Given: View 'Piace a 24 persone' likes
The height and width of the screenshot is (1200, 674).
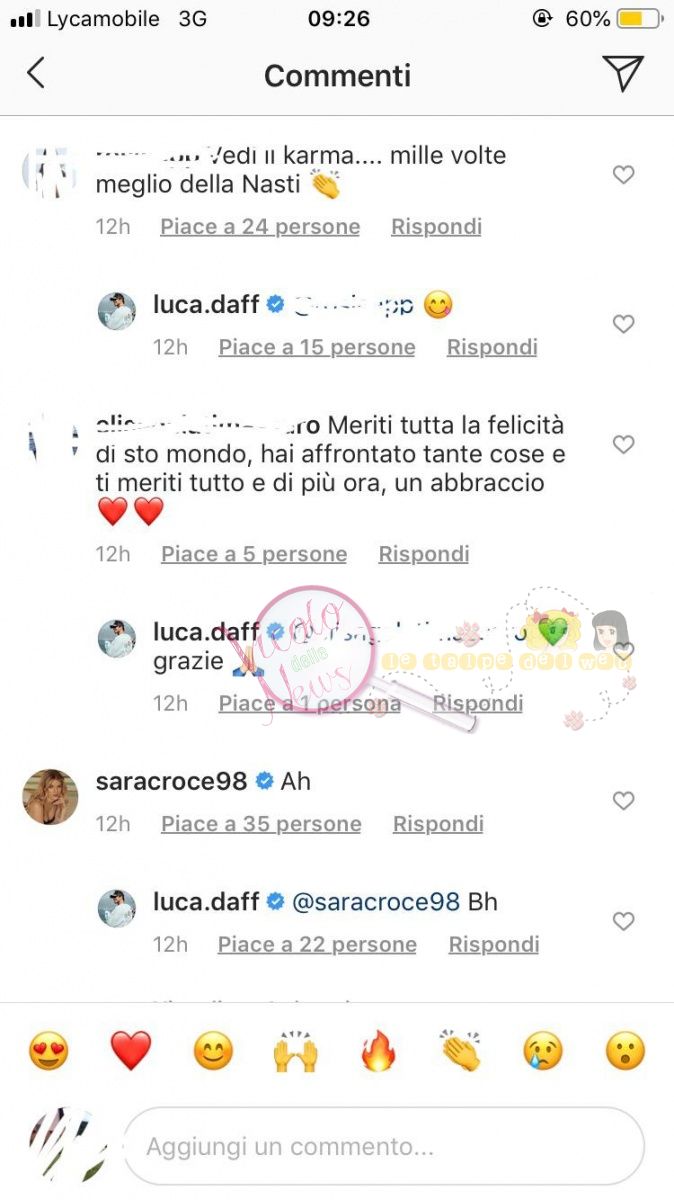Looking at the screenshot, I should tap(260, 227).
